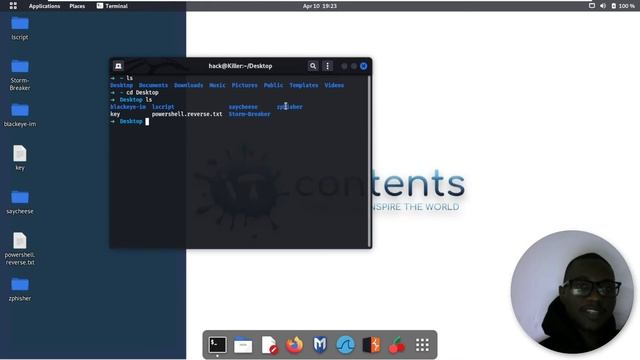640x360 pixels.
Task: Open the clock and calendar Apr 10
Action: [x=320, y=6]
